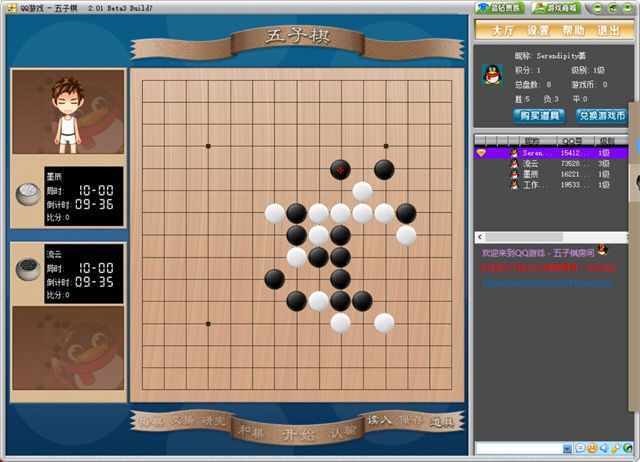Expand the chat input dropdown arrow
This screenshot has height=462, width=640.
click(x=567, y=449)
